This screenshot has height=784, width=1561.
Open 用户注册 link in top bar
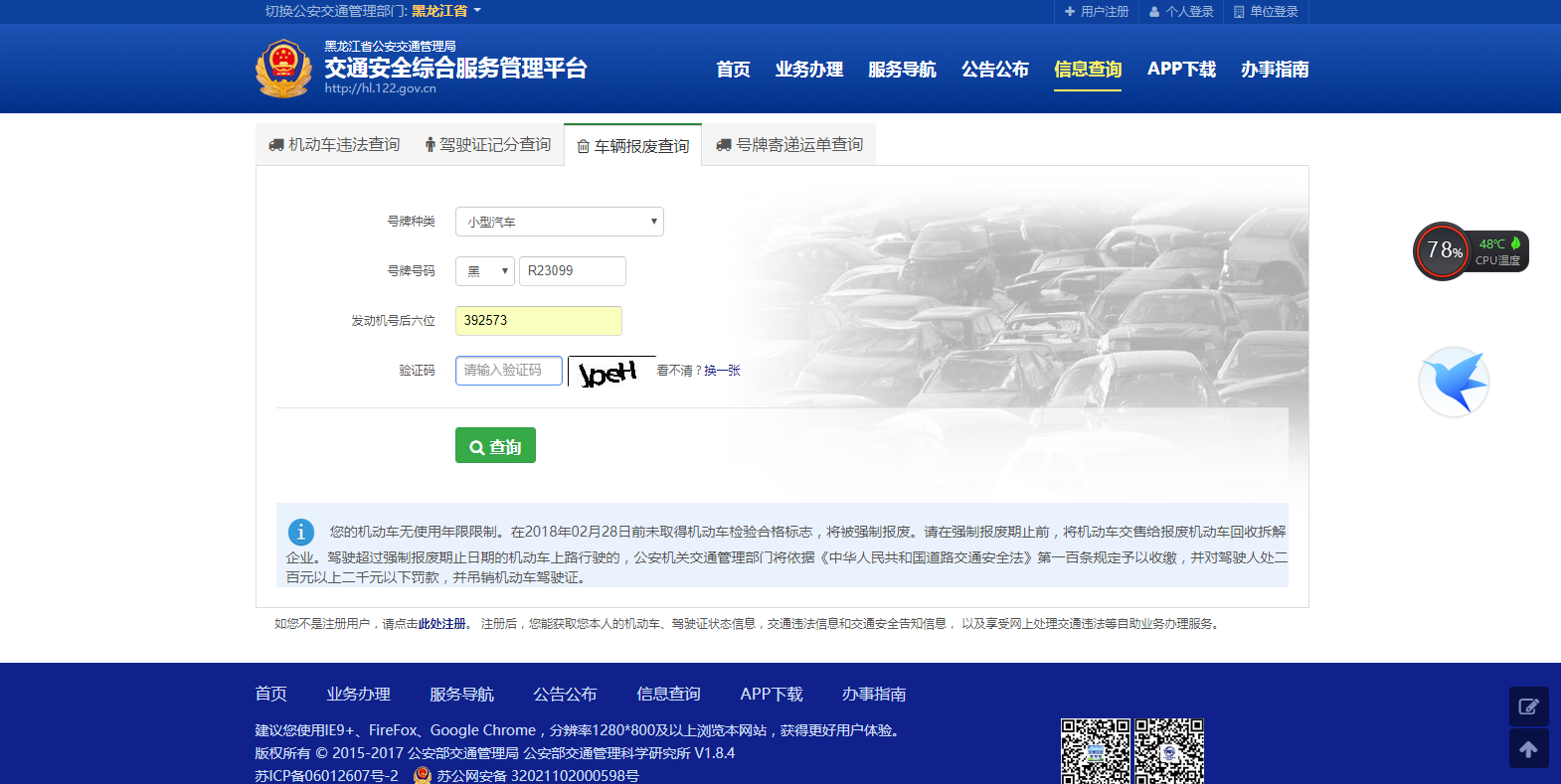point(1097,12)
